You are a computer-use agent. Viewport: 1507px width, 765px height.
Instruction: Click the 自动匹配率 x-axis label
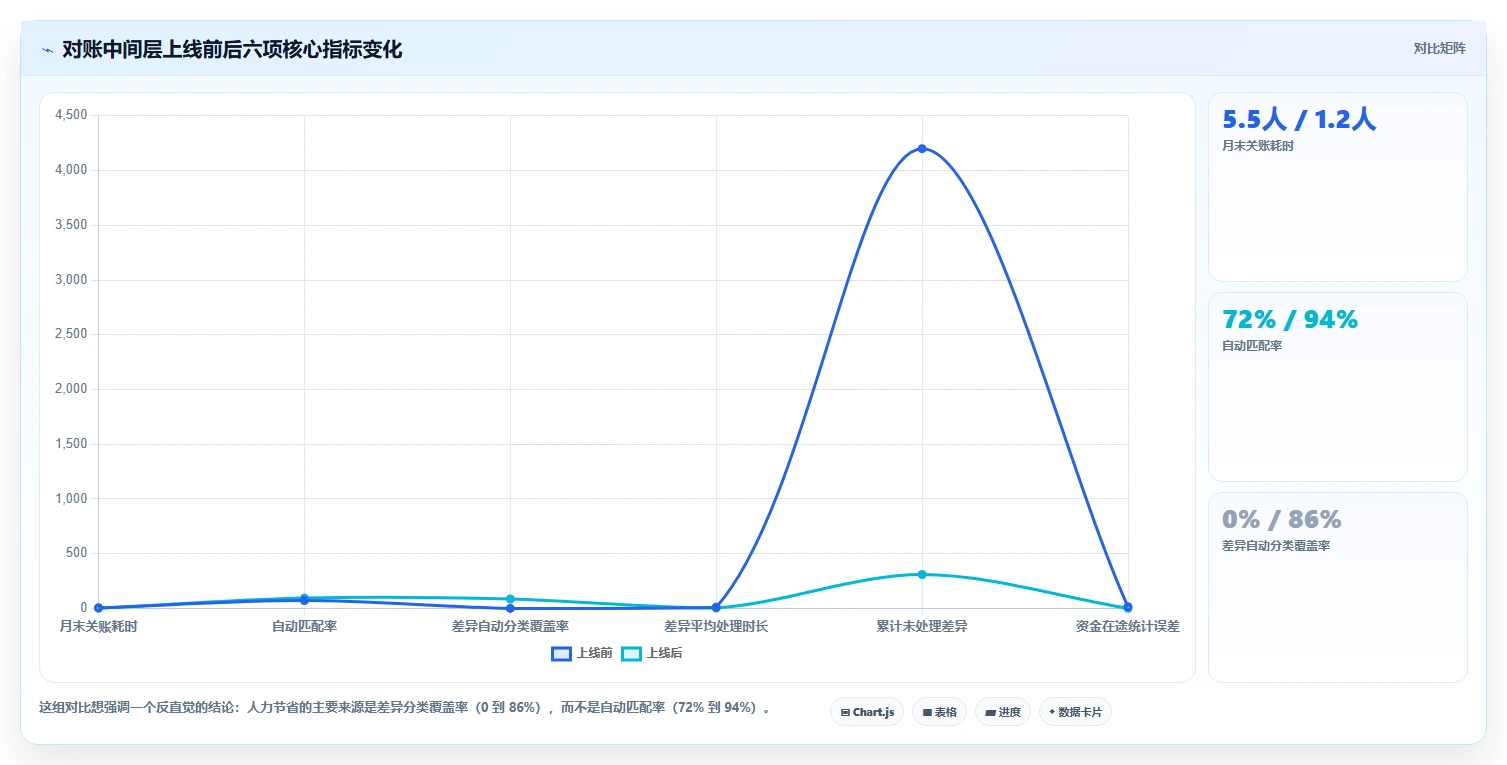pos(304,626)
